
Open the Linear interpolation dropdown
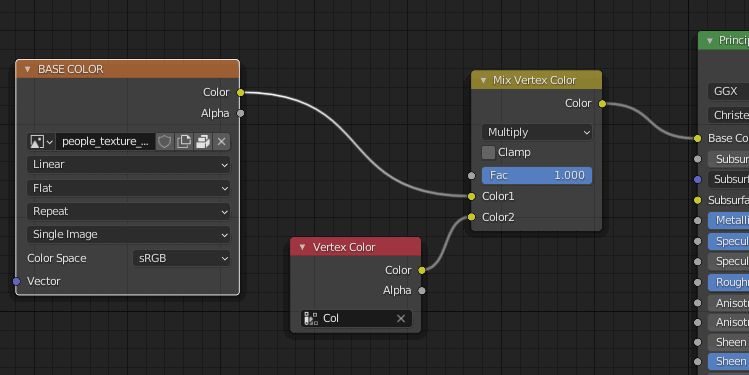pyautogui.click(x=128, y=164)
